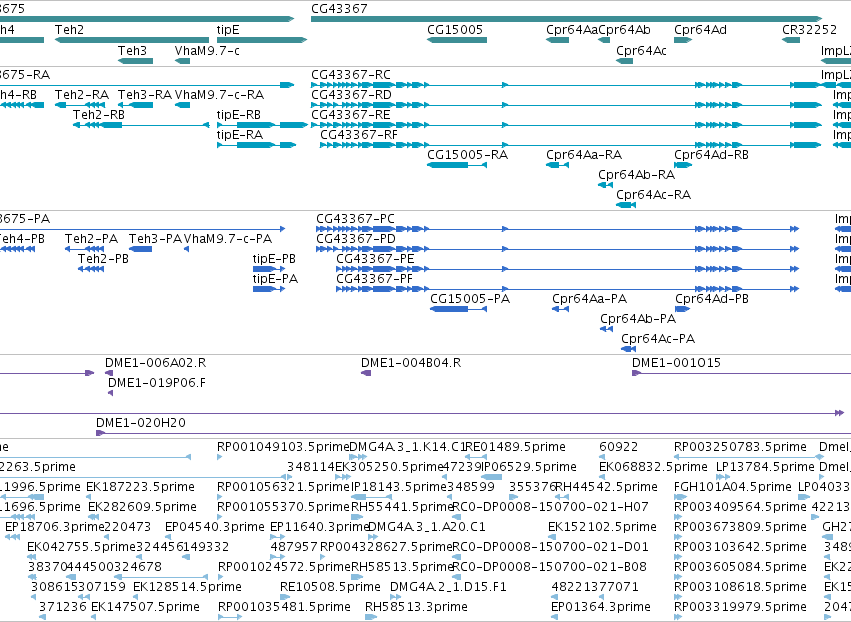Screen dimensions: 851x622
Task: Click the VhaM9.7-c-RA transcript label
Action: pos(219,94)
